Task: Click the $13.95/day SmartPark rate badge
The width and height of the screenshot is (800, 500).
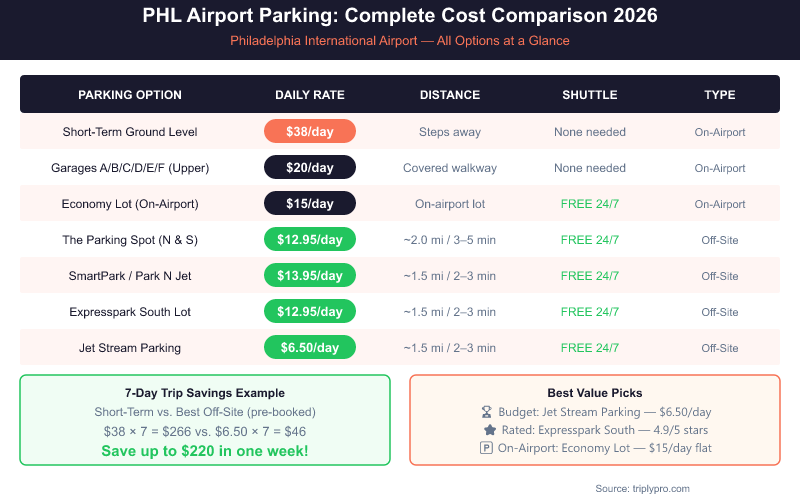Action: click(310, 276)
